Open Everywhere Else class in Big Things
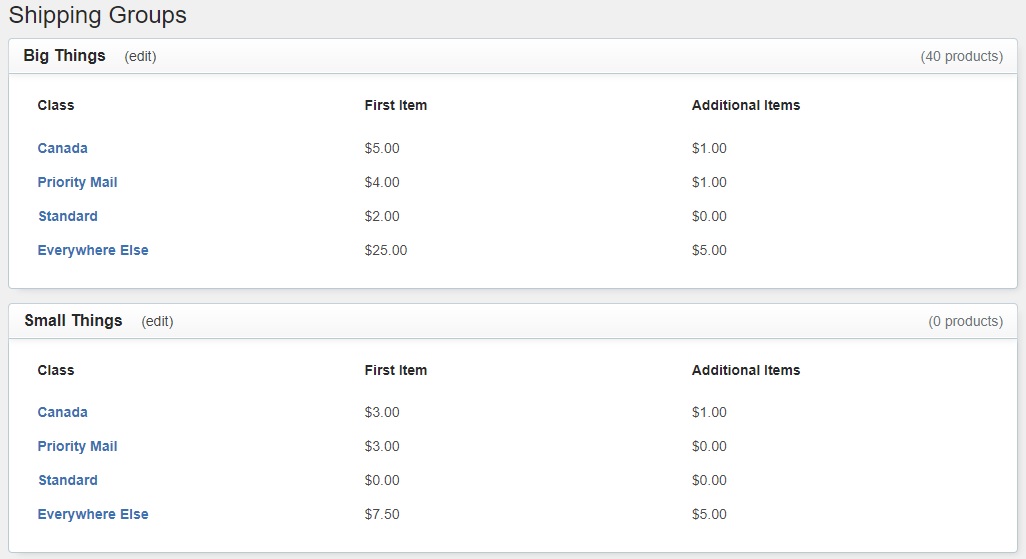Viewport: 1026px width, 559px height. click(93, 250)
